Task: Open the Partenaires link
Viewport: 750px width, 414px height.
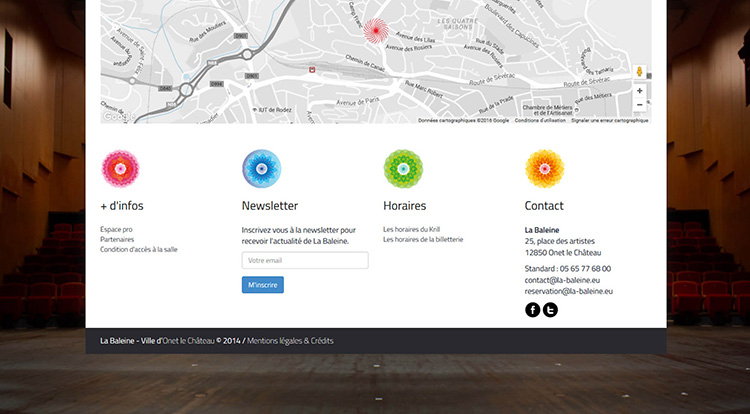Action: (x=117, y=240)
